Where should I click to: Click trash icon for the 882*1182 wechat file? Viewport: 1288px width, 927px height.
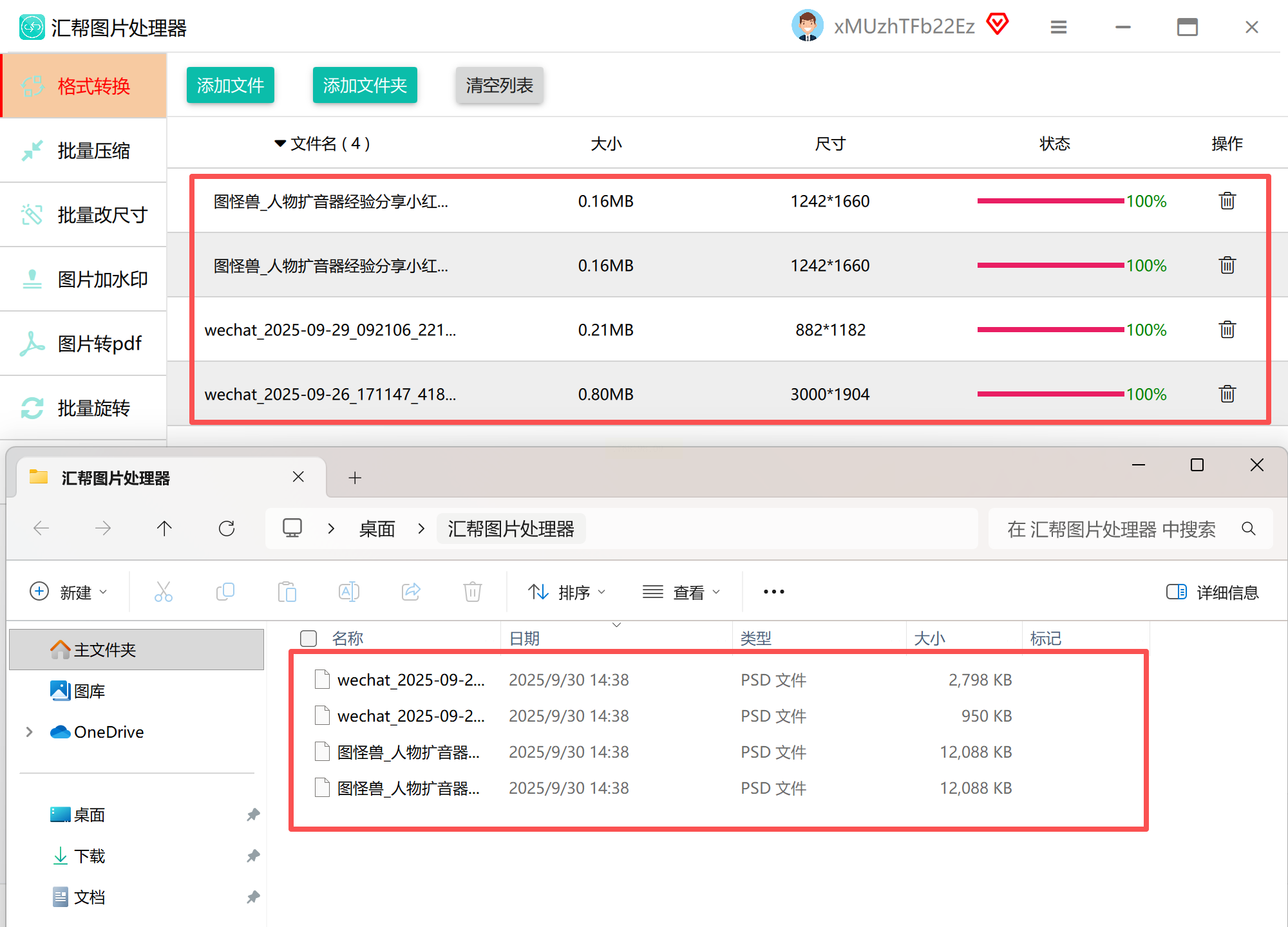click(x=1227, y=330)
